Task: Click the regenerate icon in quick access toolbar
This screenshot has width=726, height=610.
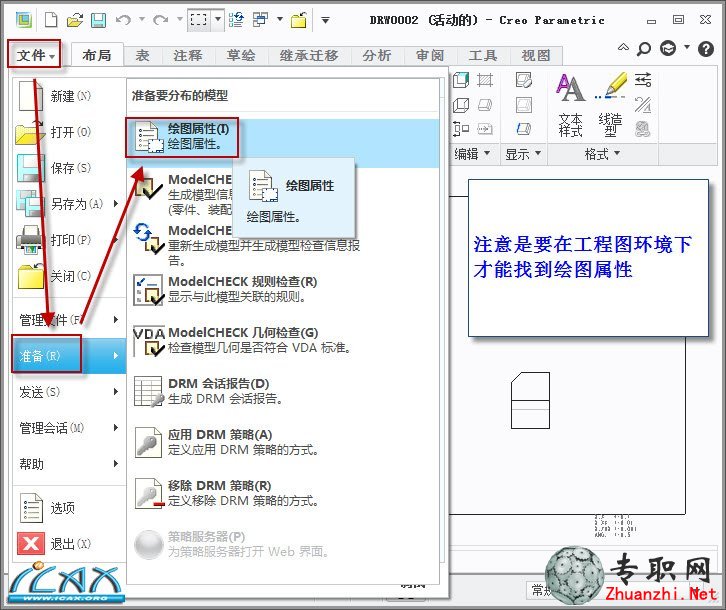Action: click(x=236, y=20)
